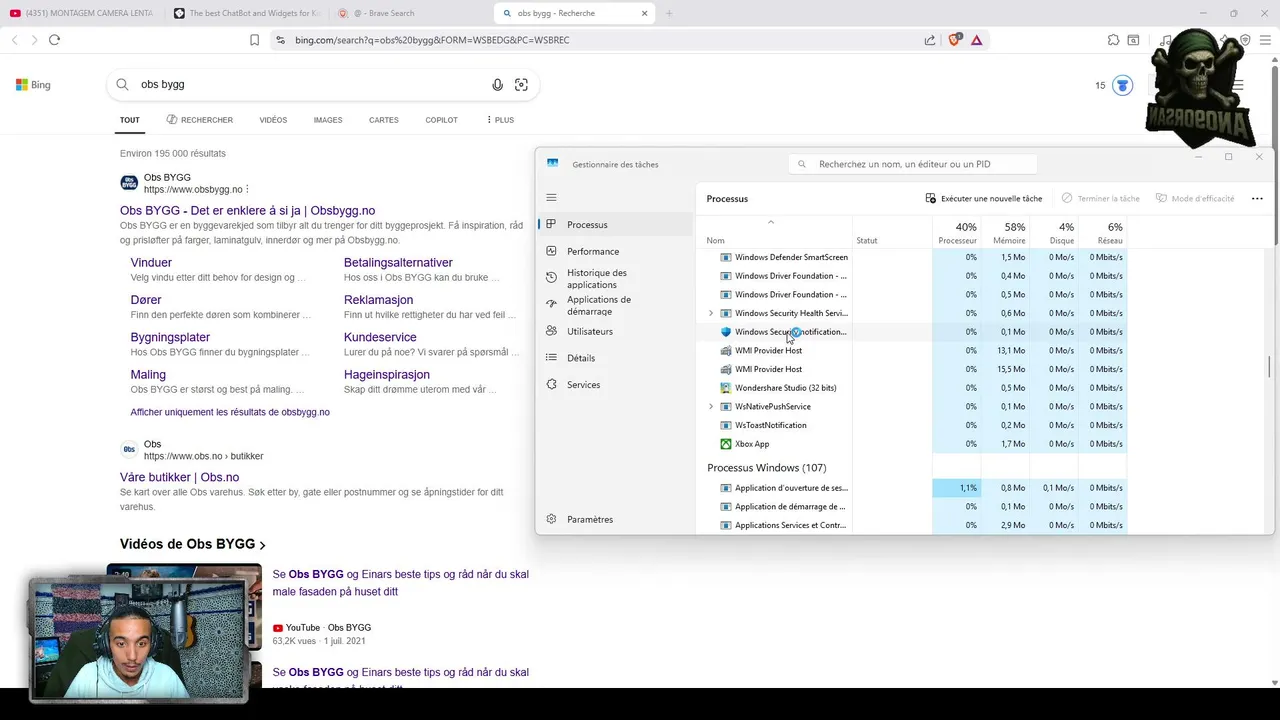1280x720 pixels.
Task: Click the Task Manager search field
Action: 912,164
